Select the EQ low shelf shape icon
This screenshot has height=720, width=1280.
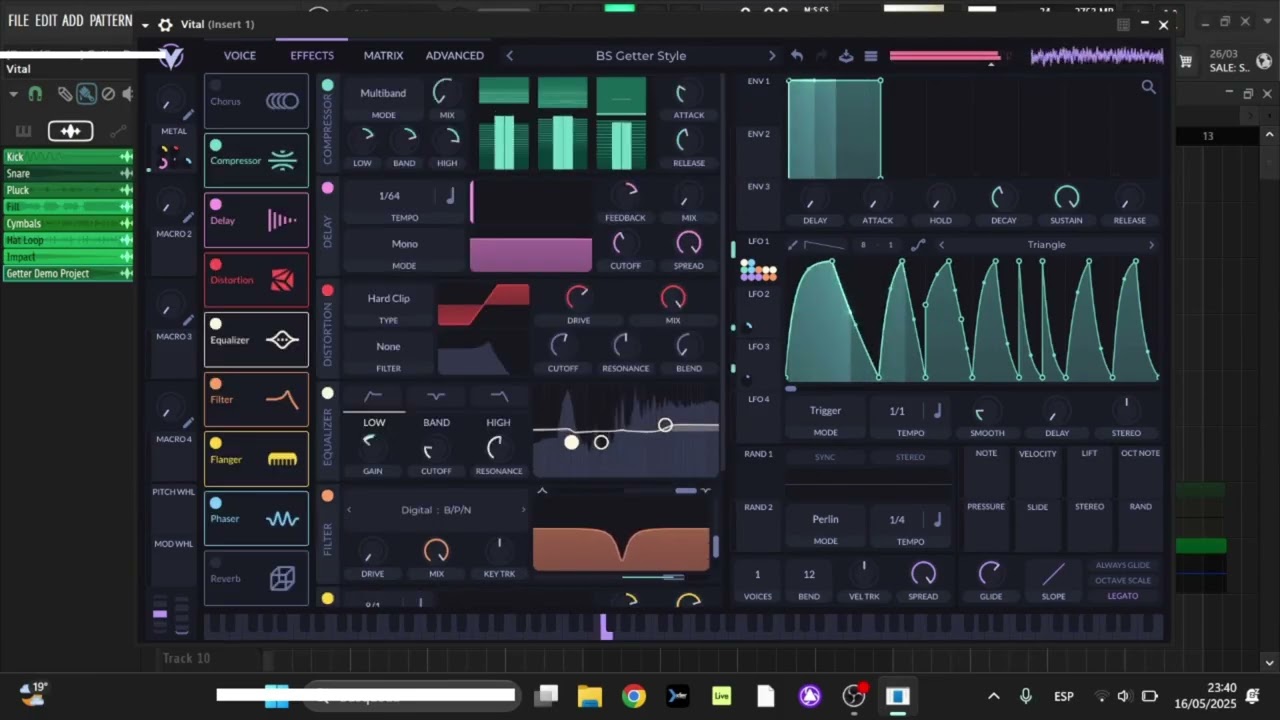tap(373, 396)
